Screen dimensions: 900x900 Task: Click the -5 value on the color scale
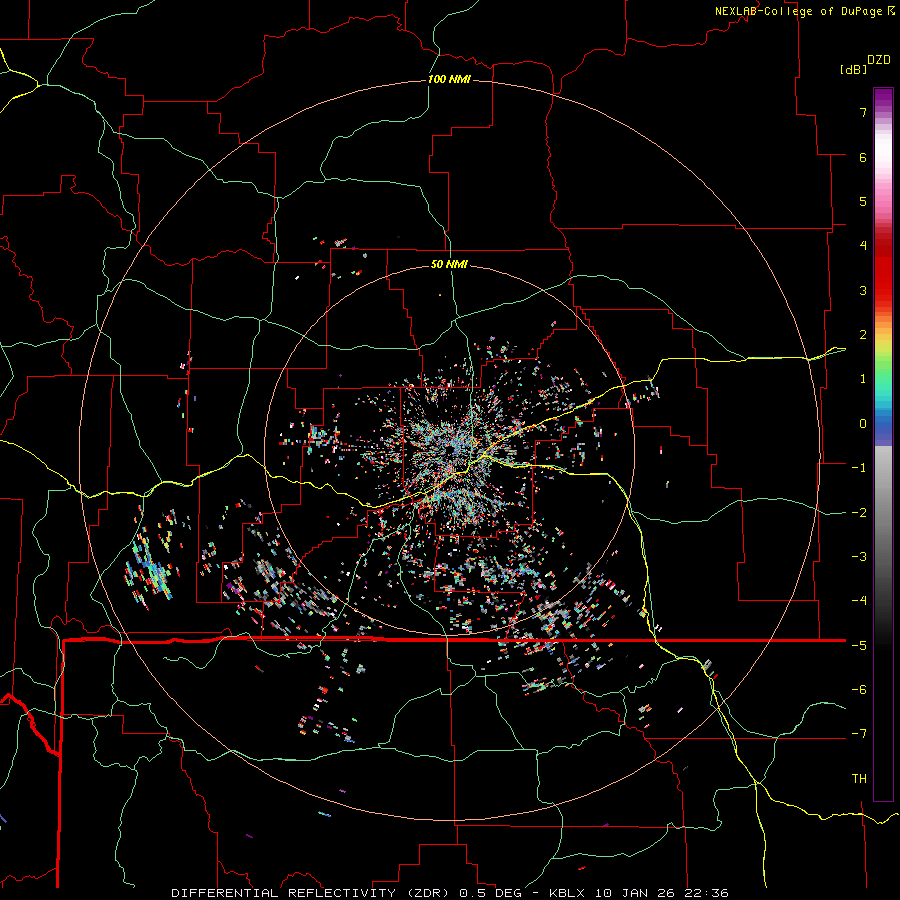(859, 646)
